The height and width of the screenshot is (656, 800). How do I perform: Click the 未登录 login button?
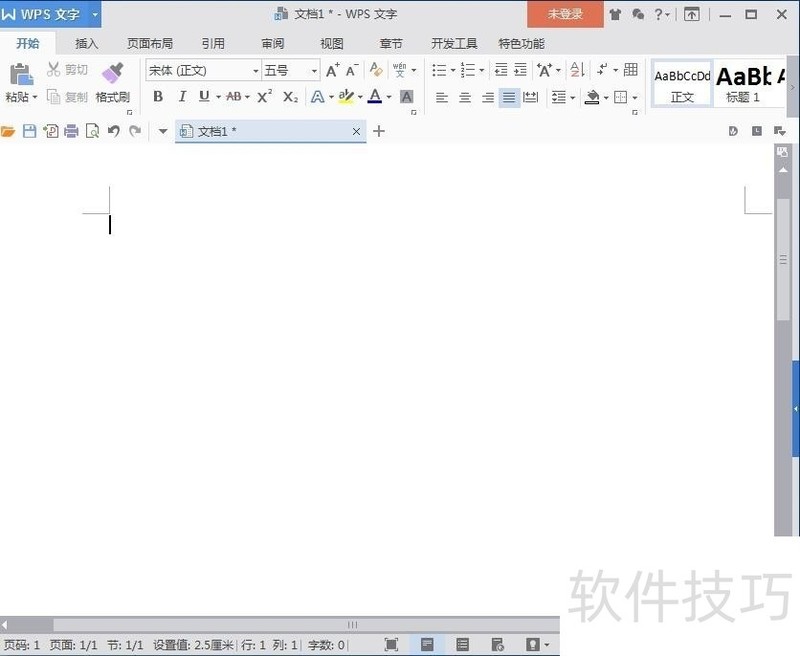point(565,14)
